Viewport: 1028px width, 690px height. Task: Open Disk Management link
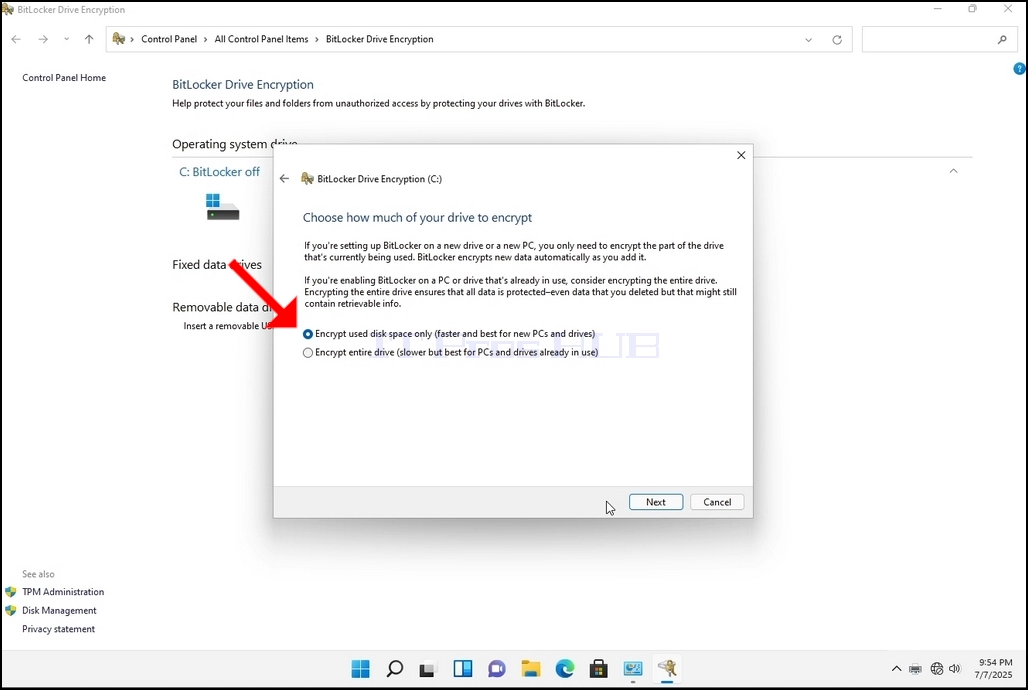[x=59, y=610]
